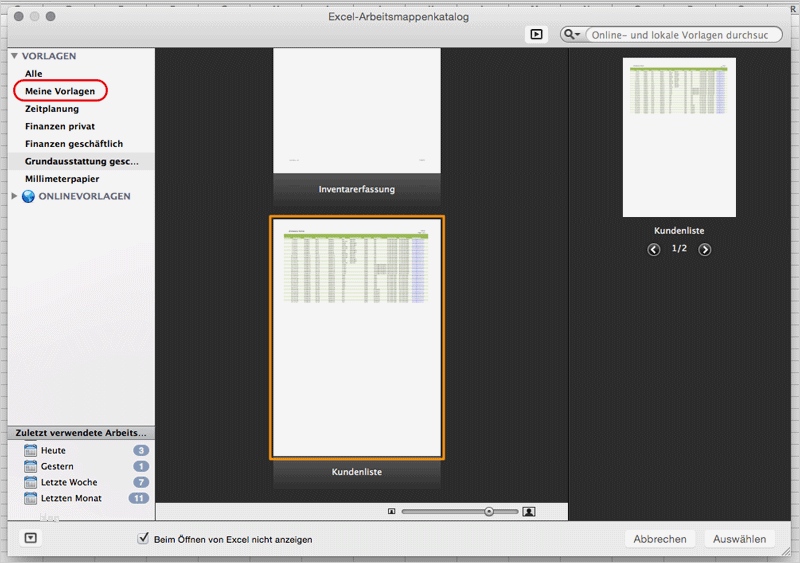800x563 pixels.
Task: Select the Kundenliste template thumbnail
Action: (357, 338)
